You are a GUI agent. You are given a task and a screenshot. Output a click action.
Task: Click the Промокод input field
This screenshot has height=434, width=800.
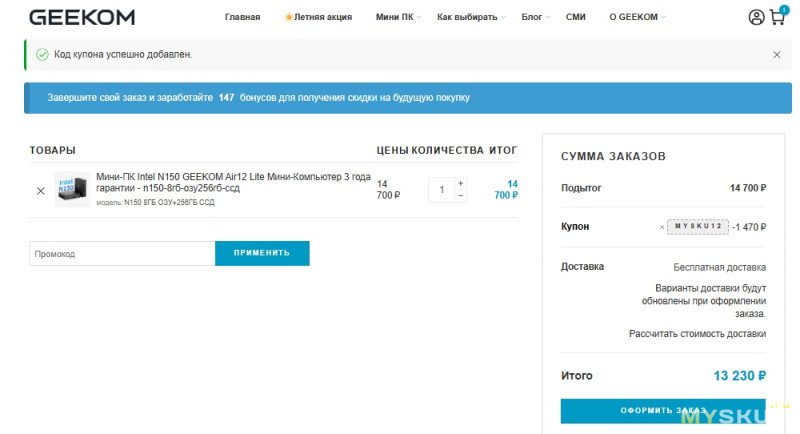pos(122,253)
